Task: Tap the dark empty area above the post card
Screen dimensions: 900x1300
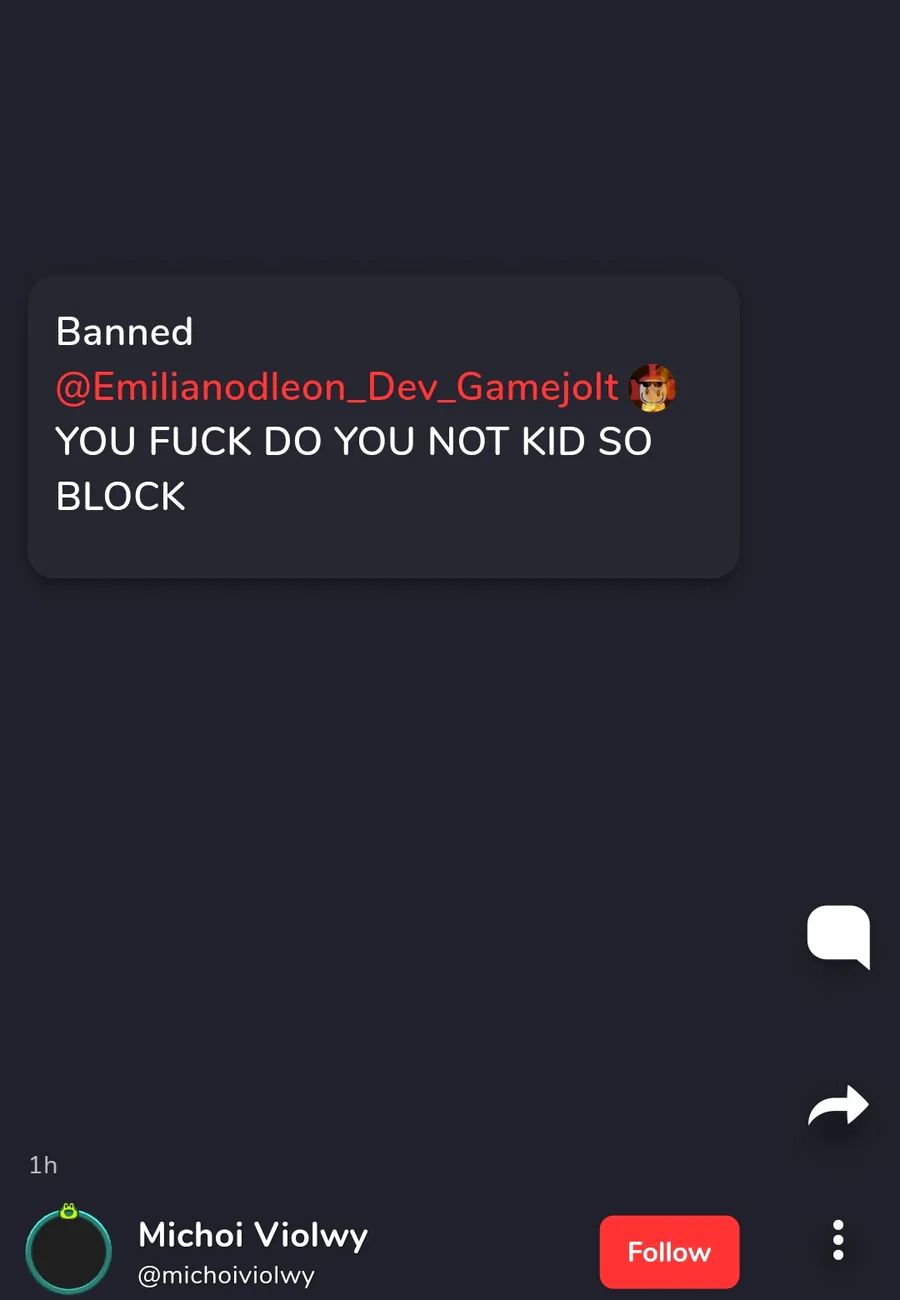Action: pos(450,140)
